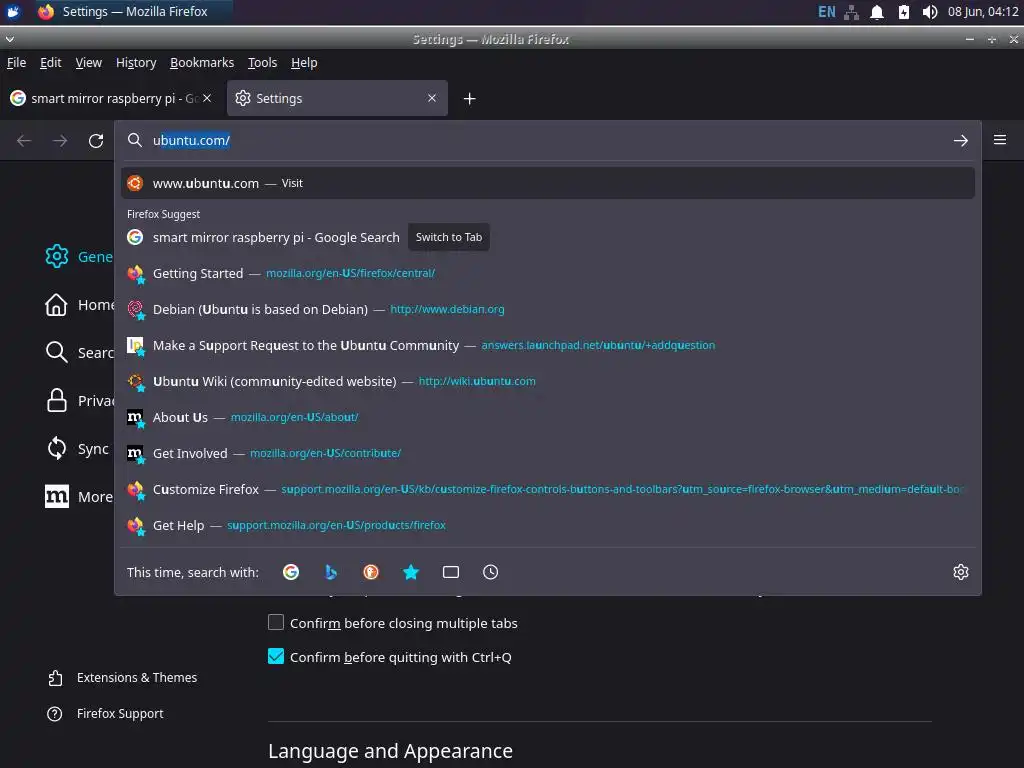Click the Go arrow in address bar
The height and width of the screenshot is (768, 1024).
coord(961,140)
